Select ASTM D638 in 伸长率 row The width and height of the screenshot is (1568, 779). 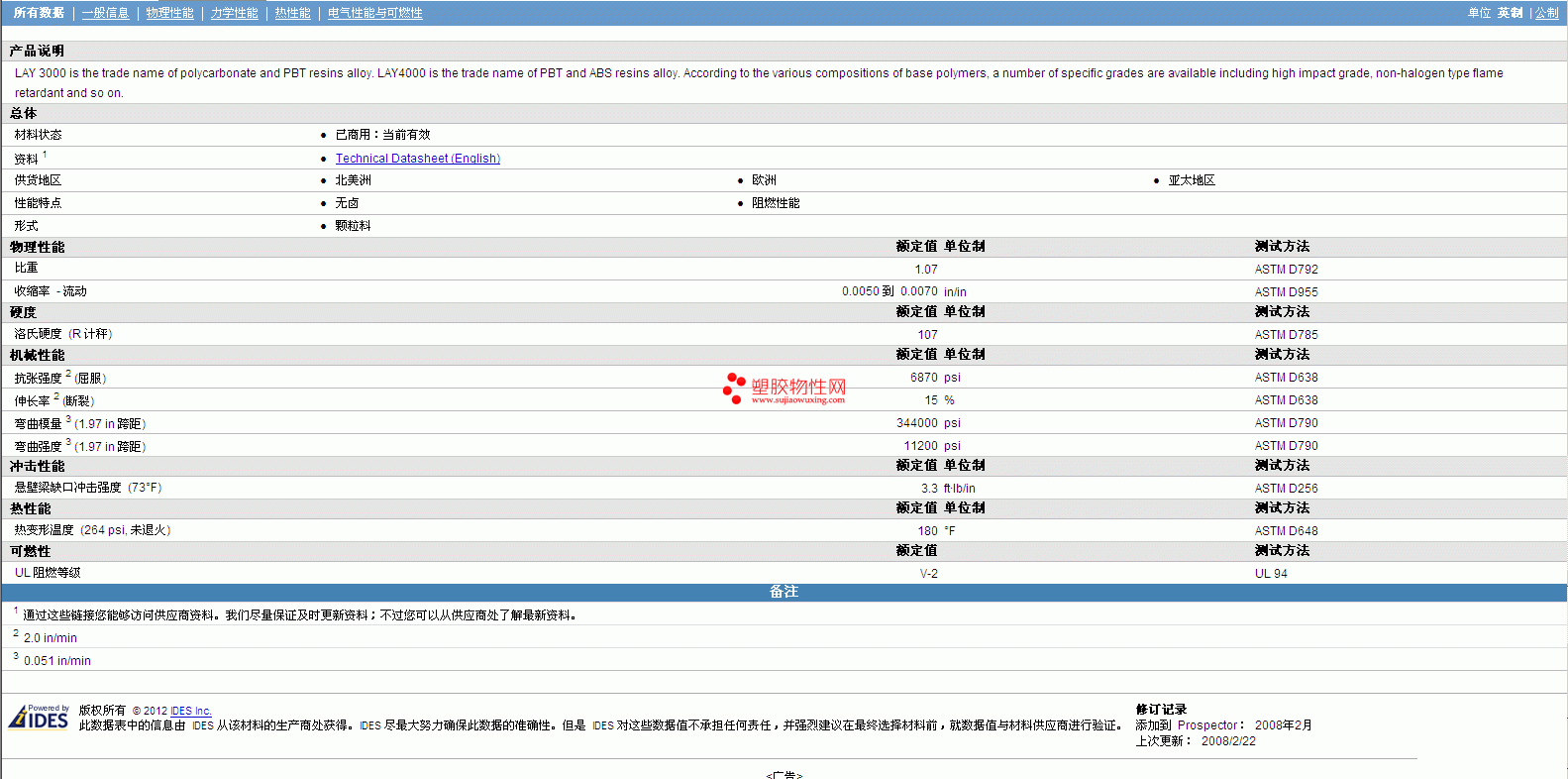point(1287,400)
